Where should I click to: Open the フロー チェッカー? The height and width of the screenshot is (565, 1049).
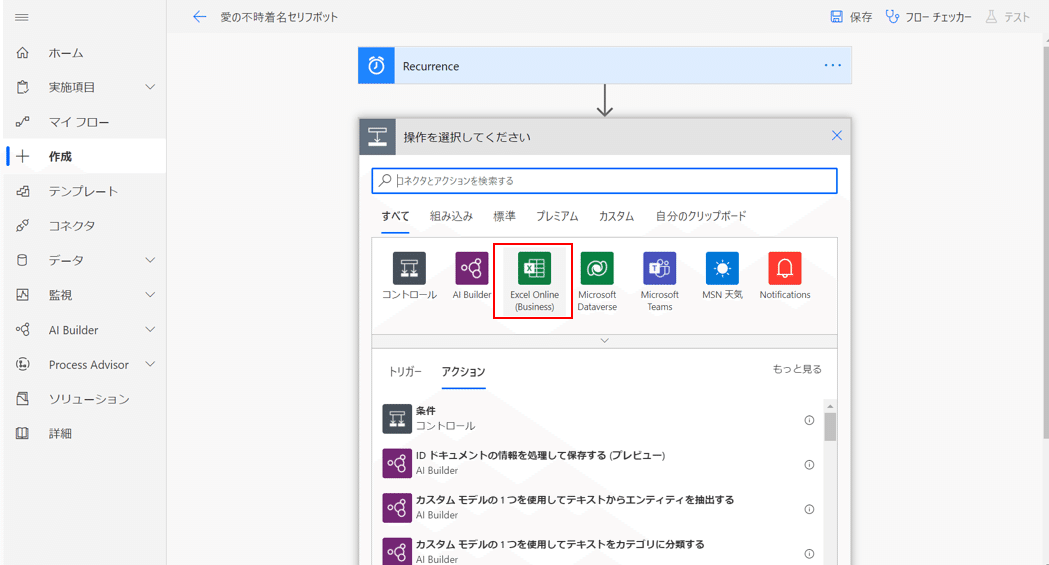(928, 17)
